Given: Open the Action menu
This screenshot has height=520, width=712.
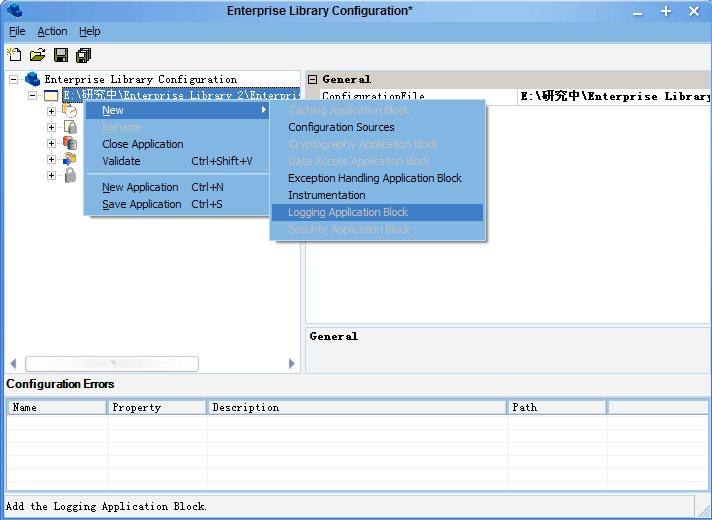Looking at the screenshot, I should tap(52, 31).
